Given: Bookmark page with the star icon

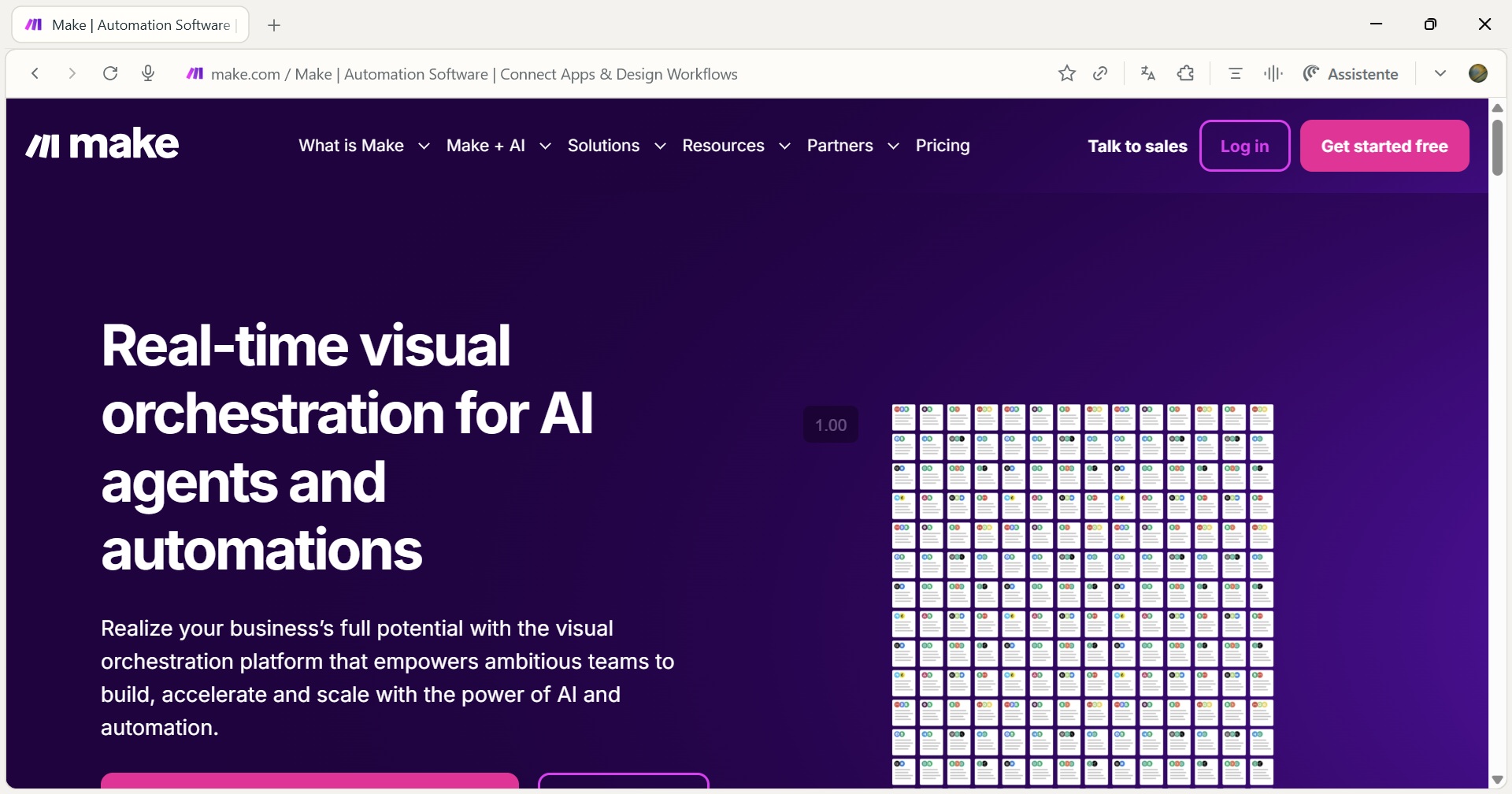Looking at the screenshot, I should [1066, 73].
